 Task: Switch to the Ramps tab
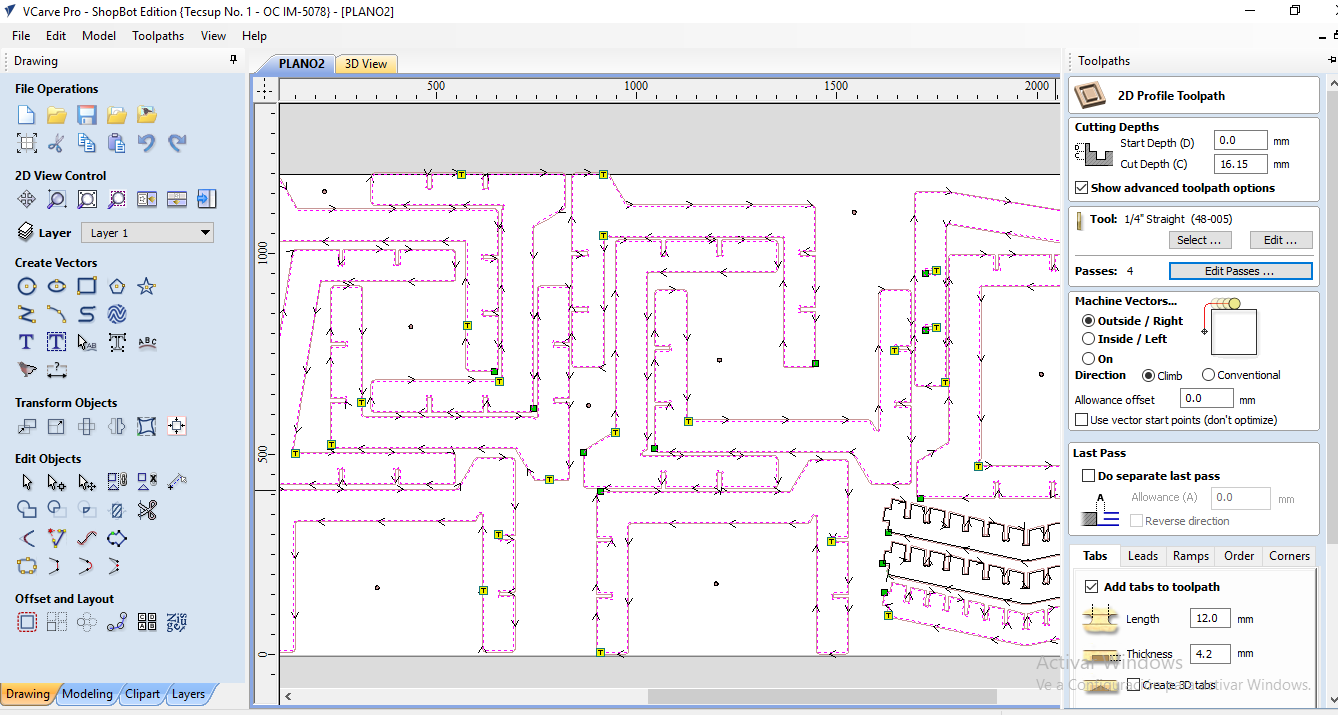(x=1191, y=556)
